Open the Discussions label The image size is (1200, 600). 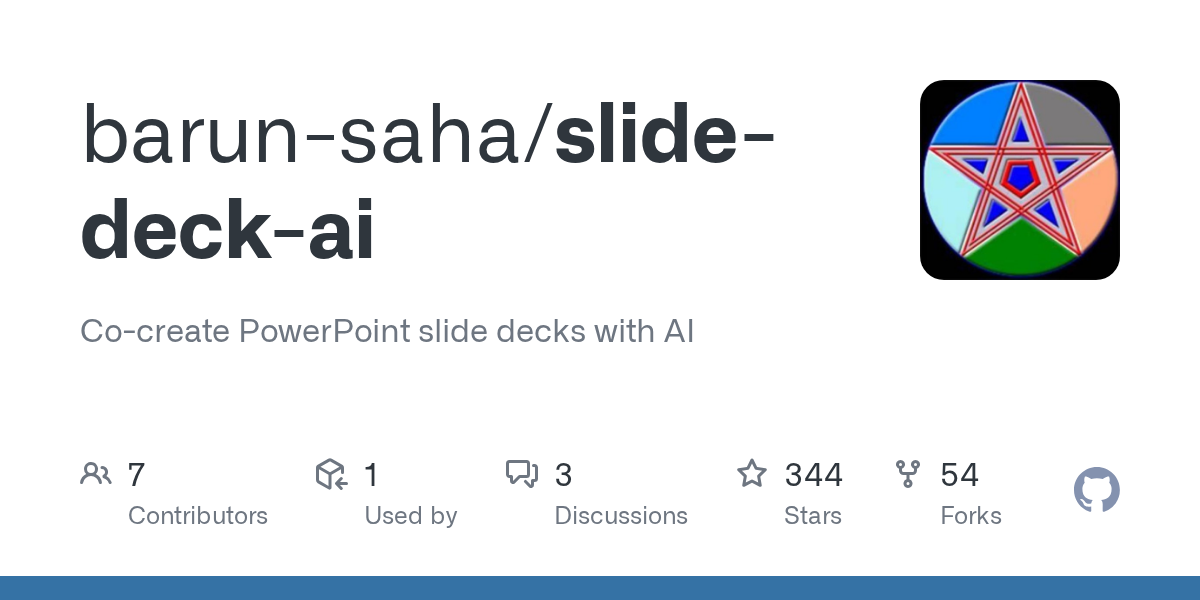click(621, 516)
